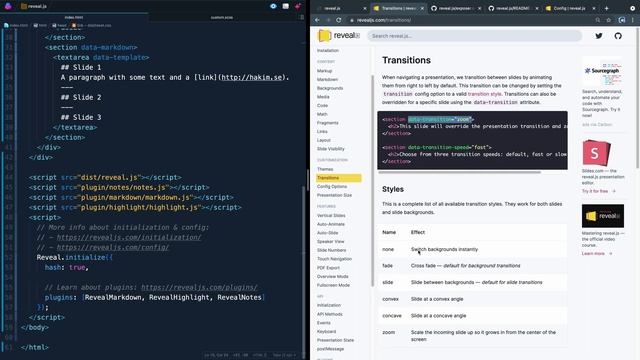Click the revealjs.com/plugins URL in code comment
Viewport: 640px width, 360px height.
point(199,287)
